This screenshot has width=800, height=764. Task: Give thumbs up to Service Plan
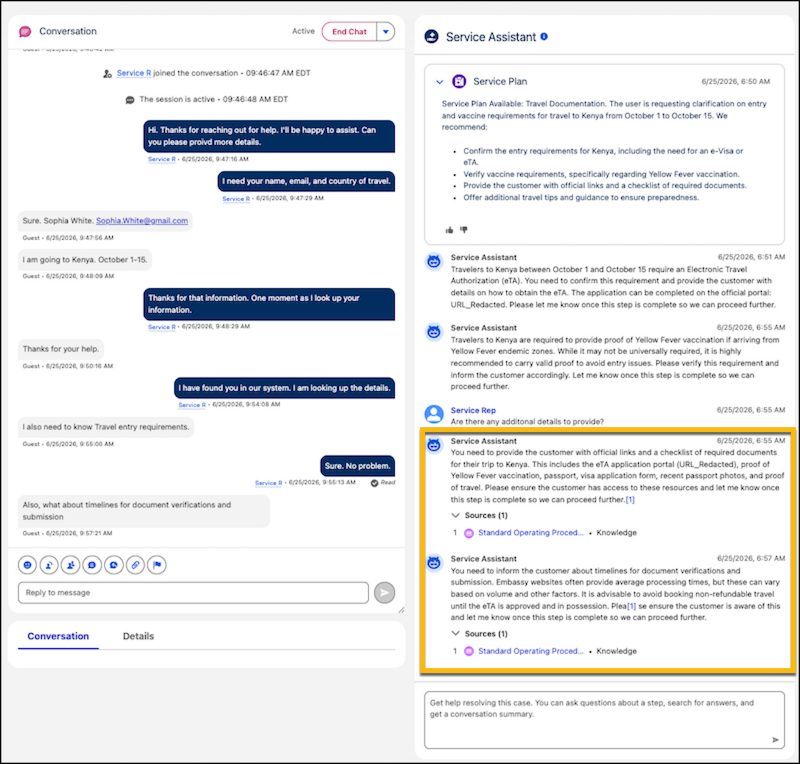coord(449,230)
